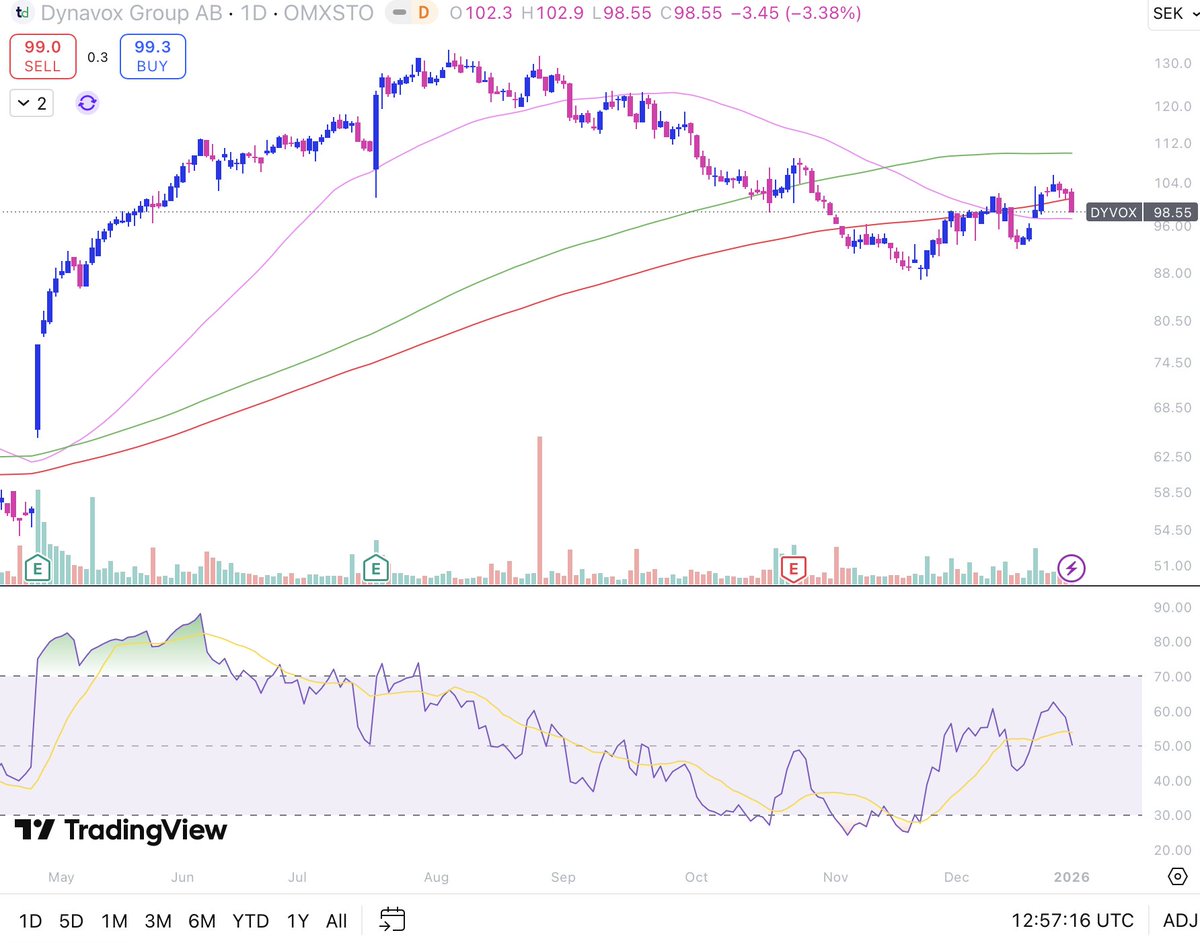Select the 1D time range
Screen dimensions: 1200x943
31,920
